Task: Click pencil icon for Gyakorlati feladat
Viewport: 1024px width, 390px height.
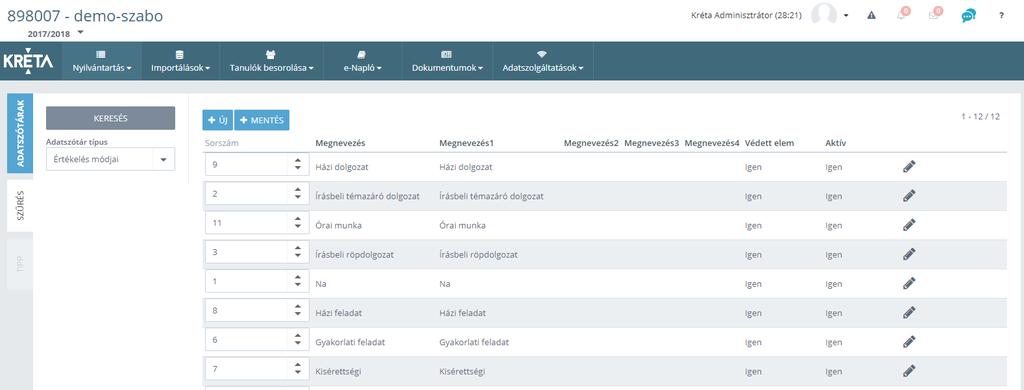Action: (x=909, y=342)
